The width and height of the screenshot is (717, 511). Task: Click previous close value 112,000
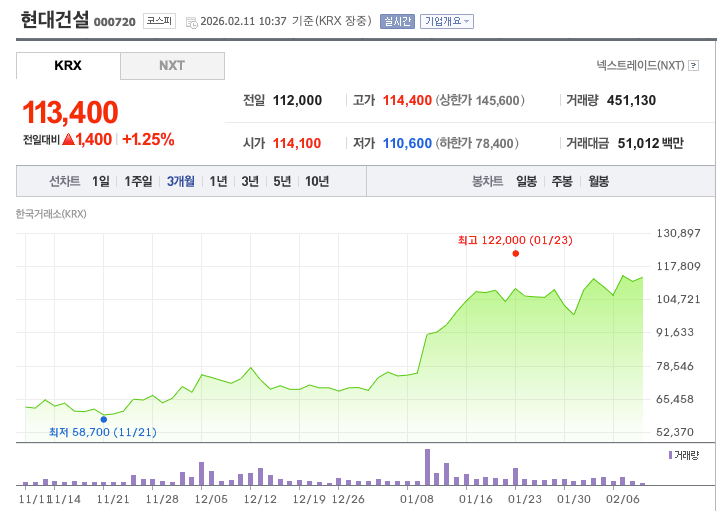[297, 101]
